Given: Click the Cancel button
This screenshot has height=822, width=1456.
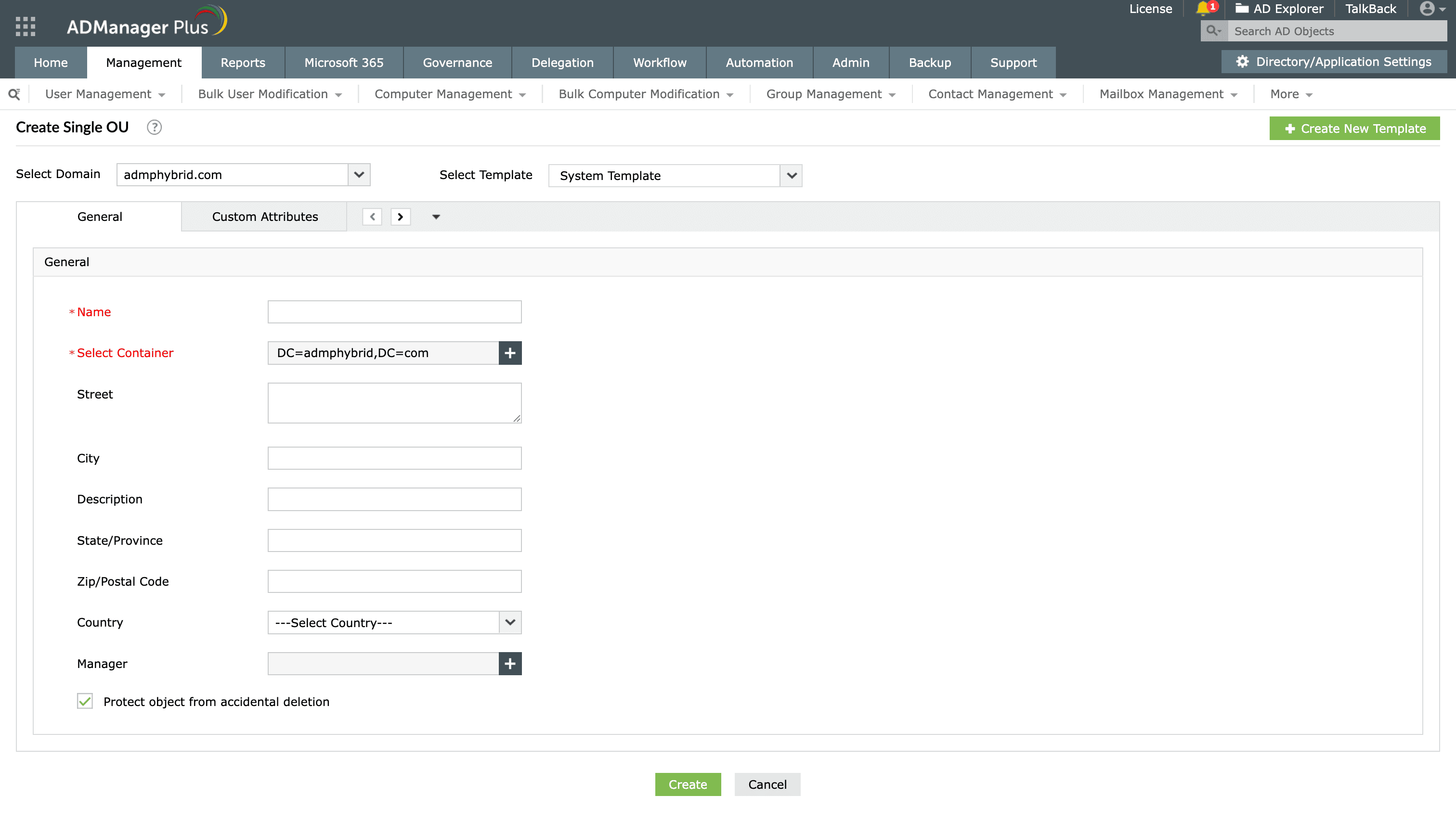Looking at the screenshot, I should point(767,784).
